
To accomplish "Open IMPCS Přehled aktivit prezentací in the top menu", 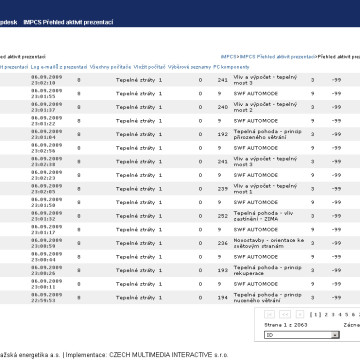I will 68,22.
